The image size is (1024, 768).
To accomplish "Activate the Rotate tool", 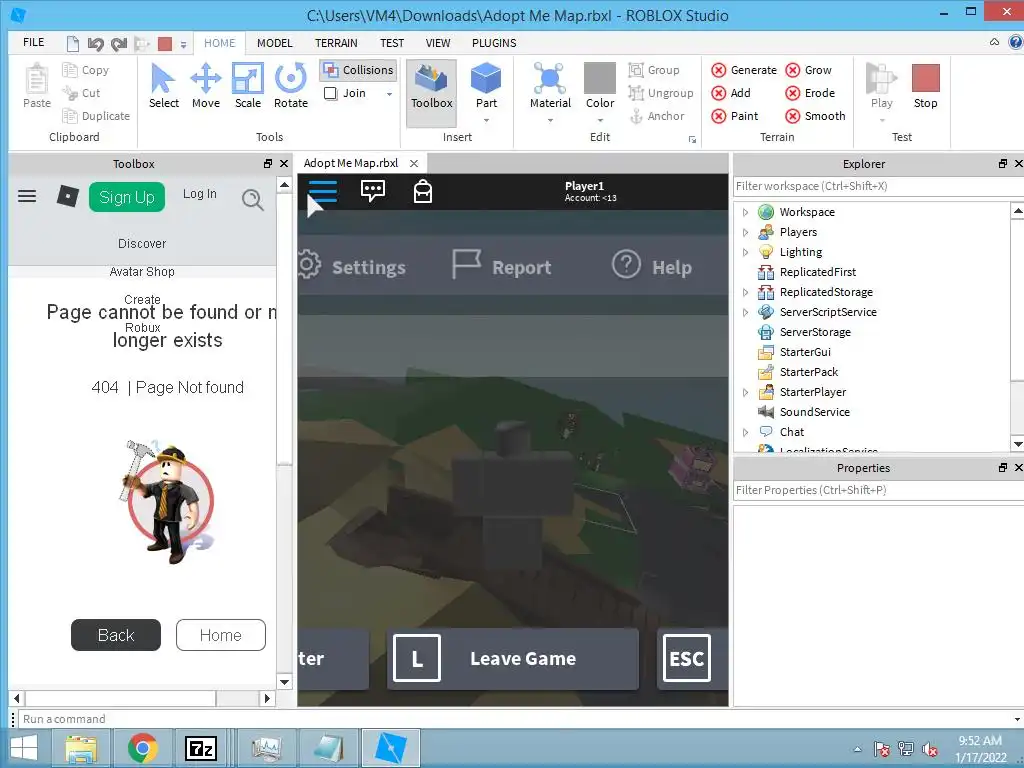I will 291,86.
